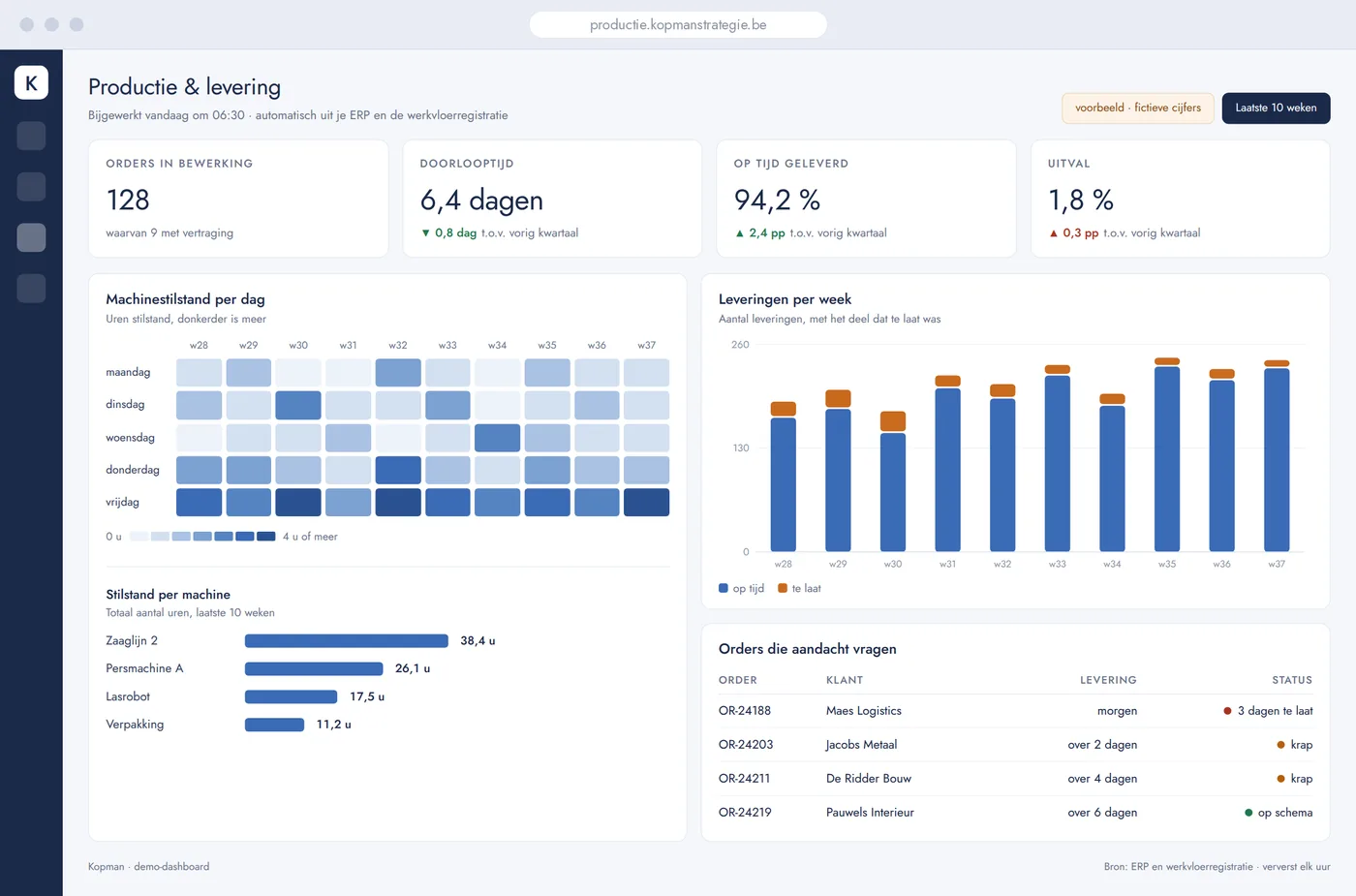Click the Persmachine A downtime bar
Viewport: 1356px width, 896px height.
(x=314, y=668)
